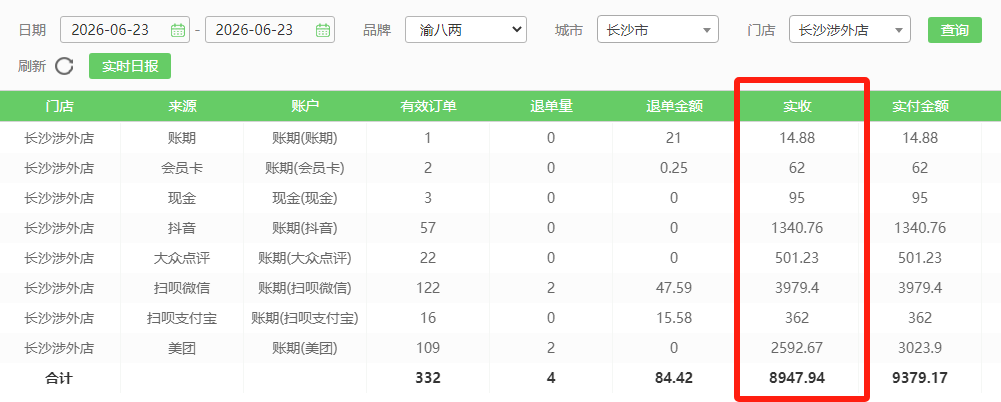The width and height of the screenshot is (1001, 402).
Task: Expand the 城市 dropdown showing 长沙市
Action: click(658, 30)
